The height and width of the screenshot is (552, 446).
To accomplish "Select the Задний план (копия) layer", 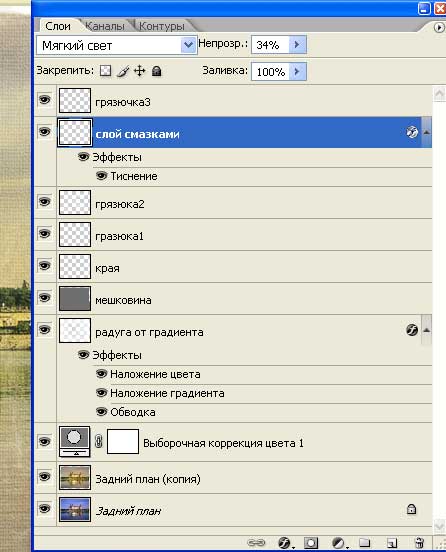I will tap(233, 478).
